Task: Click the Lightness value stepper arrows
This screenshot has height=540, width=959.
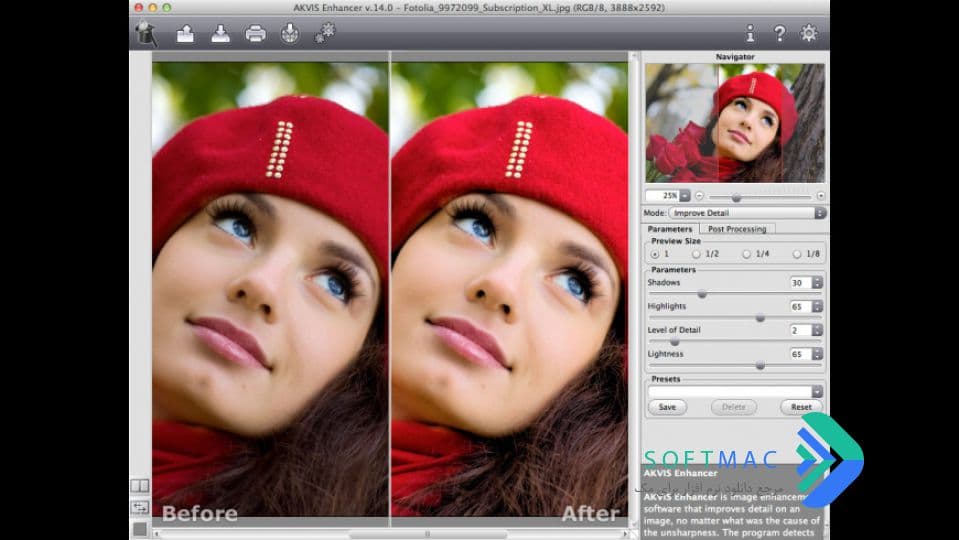Action: [x=817, y=354]
